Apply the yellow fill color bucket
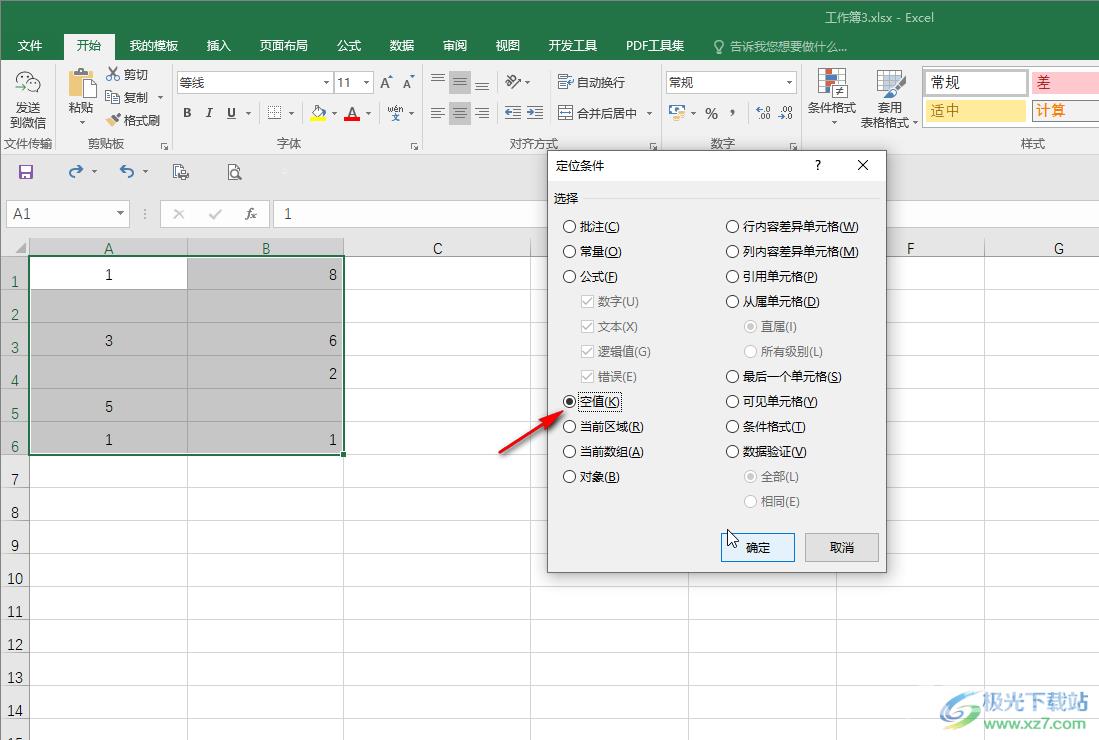 point(318,113)
